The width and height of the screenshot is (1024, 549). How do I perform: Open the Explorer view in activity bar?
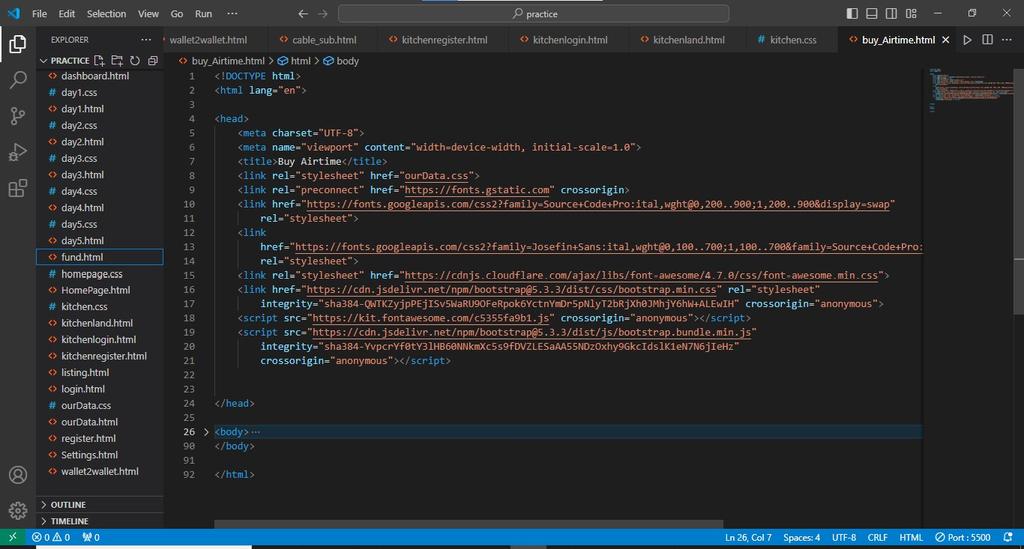(18, 44)
